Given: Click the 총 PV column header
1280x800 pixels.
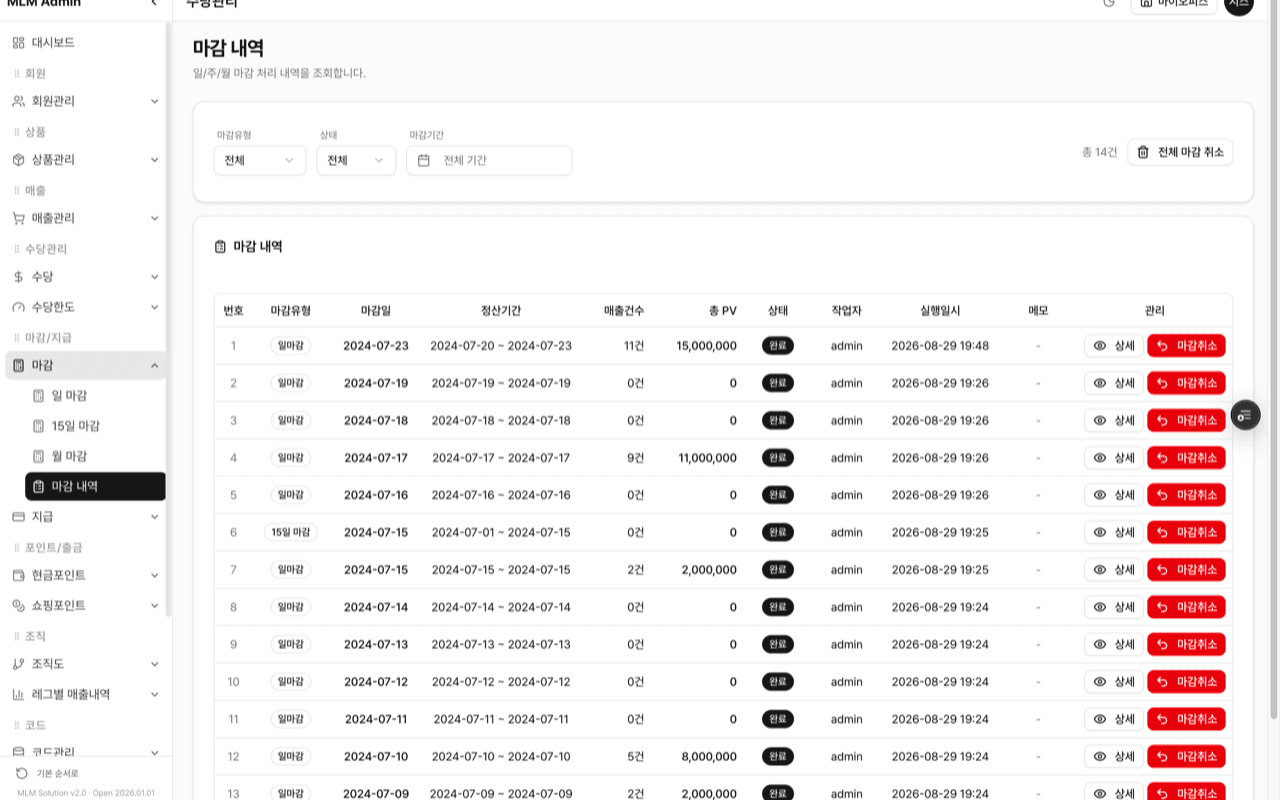Looking at the screenshot, I should (722, 311).
